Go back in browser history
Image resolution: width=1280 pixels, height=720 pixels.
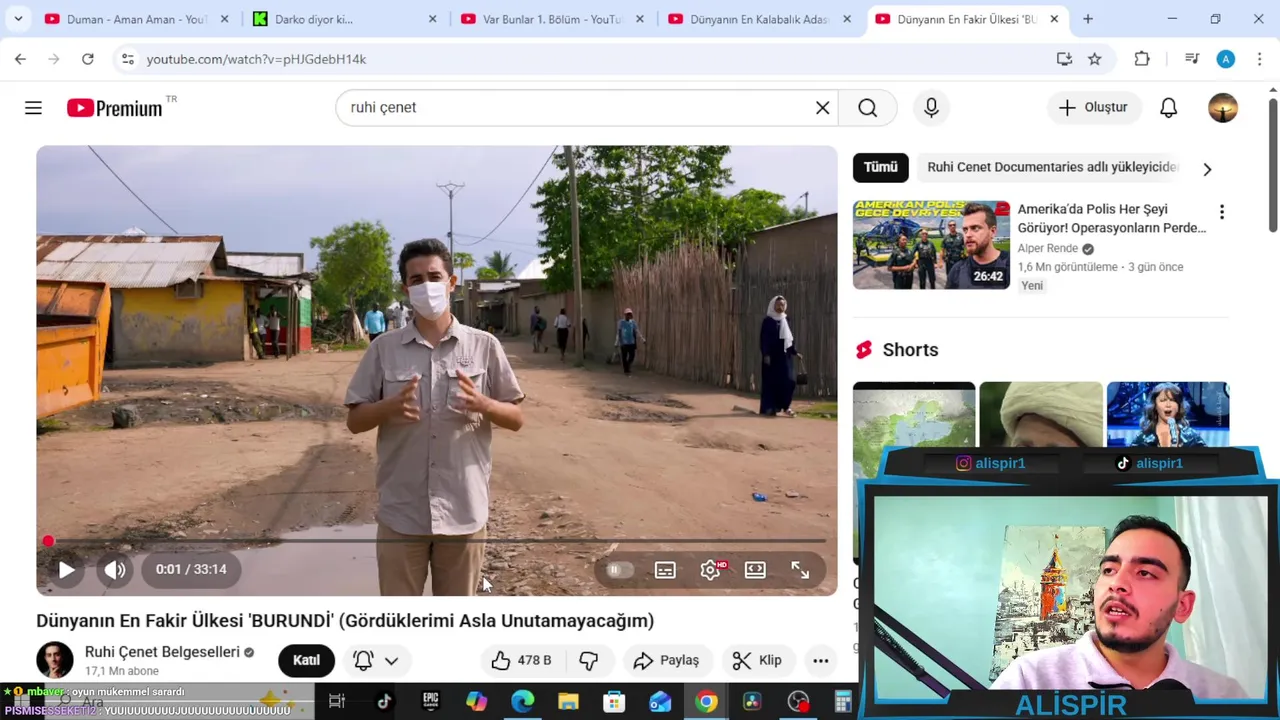coord(20,59)
